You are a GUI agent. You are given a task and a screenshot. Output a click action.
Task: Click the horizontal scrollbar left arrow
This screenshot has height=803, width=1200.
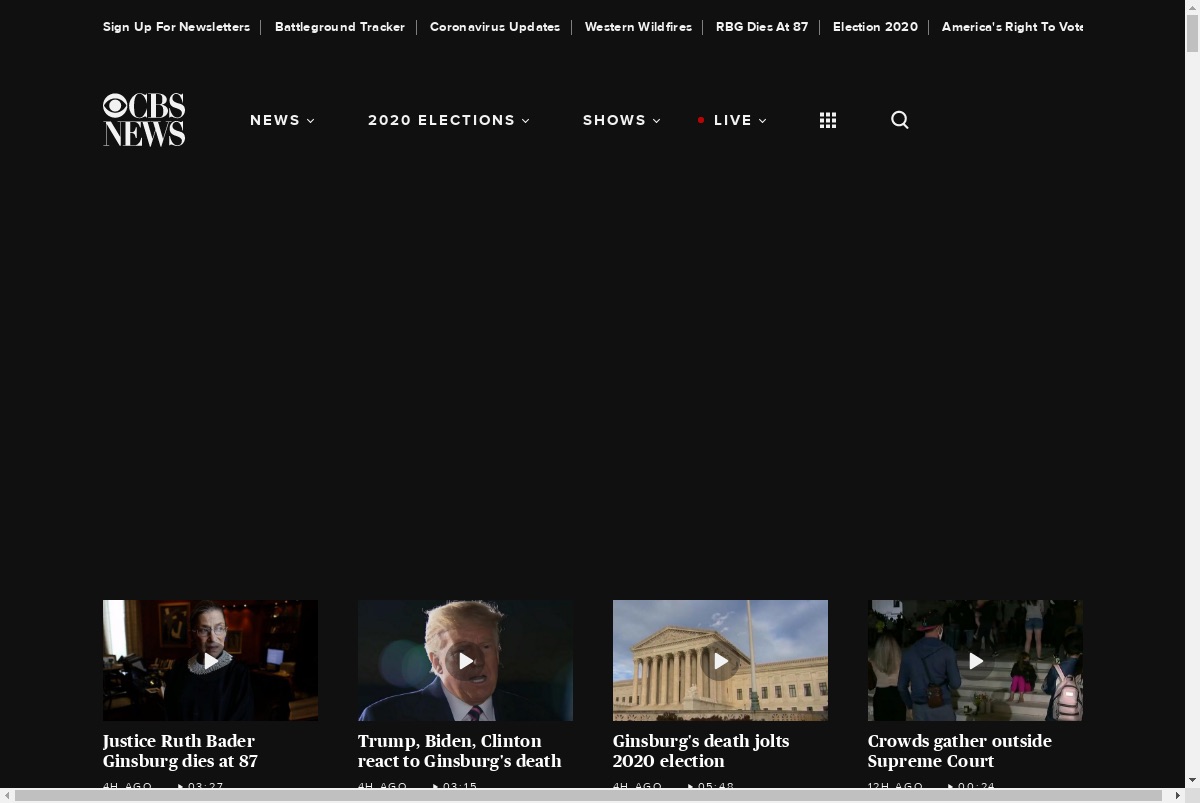(7, 796)
